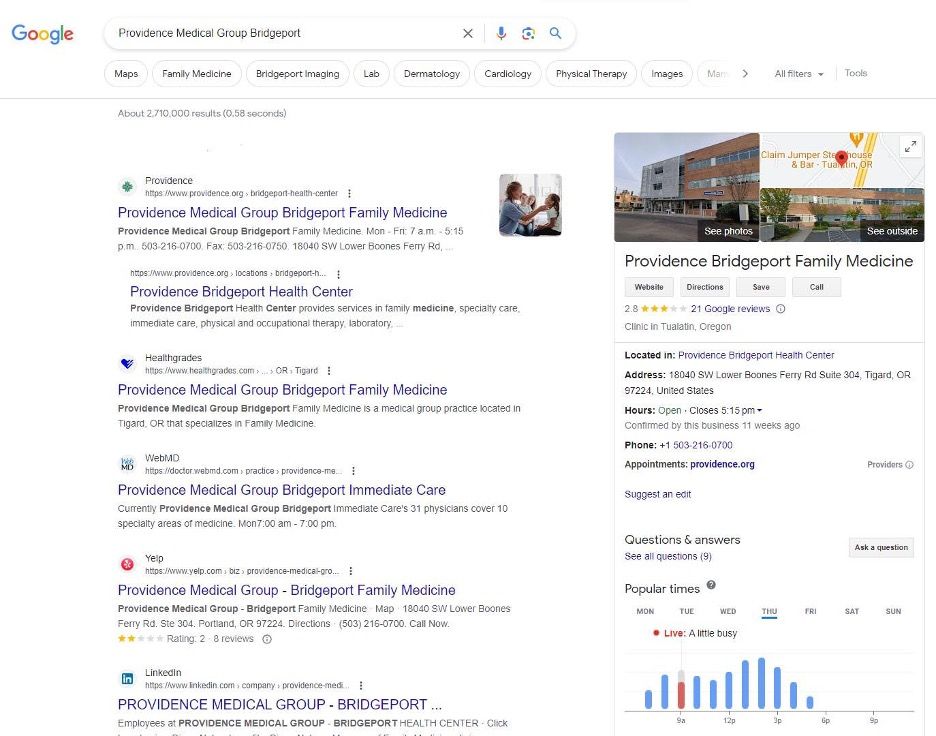Click See all questions (9)
Screen dimensions: 936x736
(668, 556)
